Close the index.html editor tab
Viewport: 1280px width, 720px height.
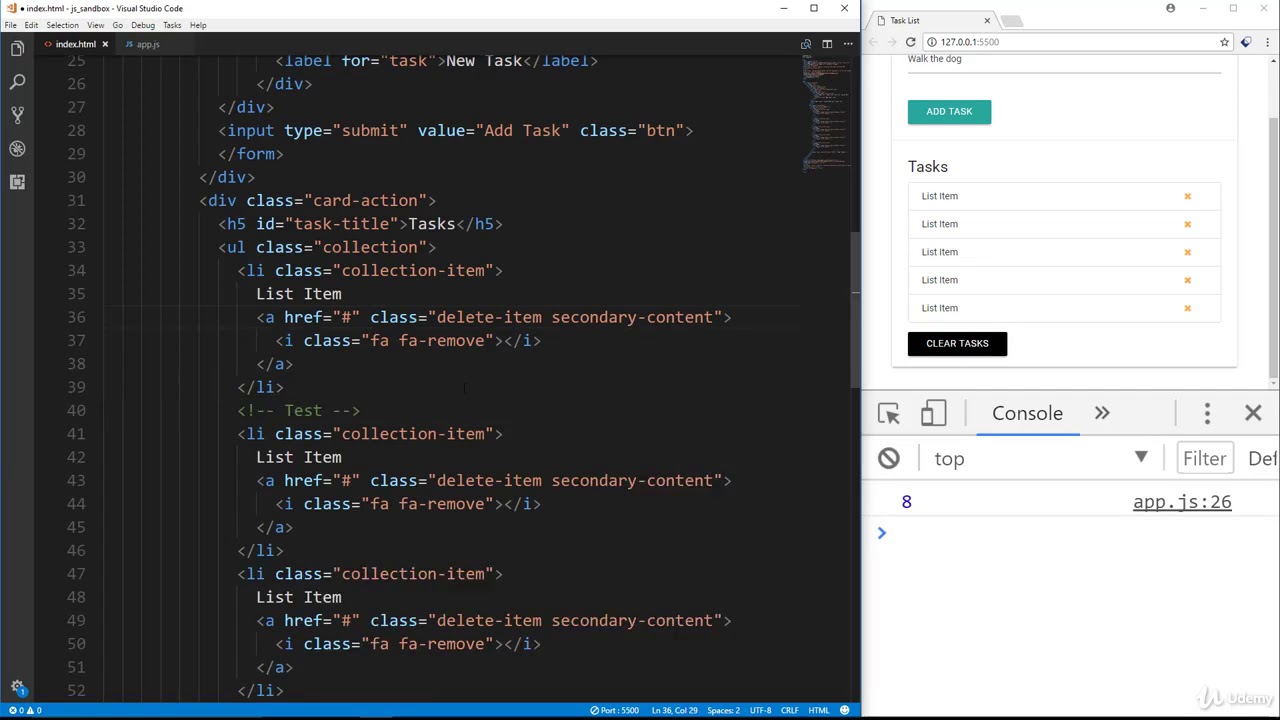click(104, 44)
